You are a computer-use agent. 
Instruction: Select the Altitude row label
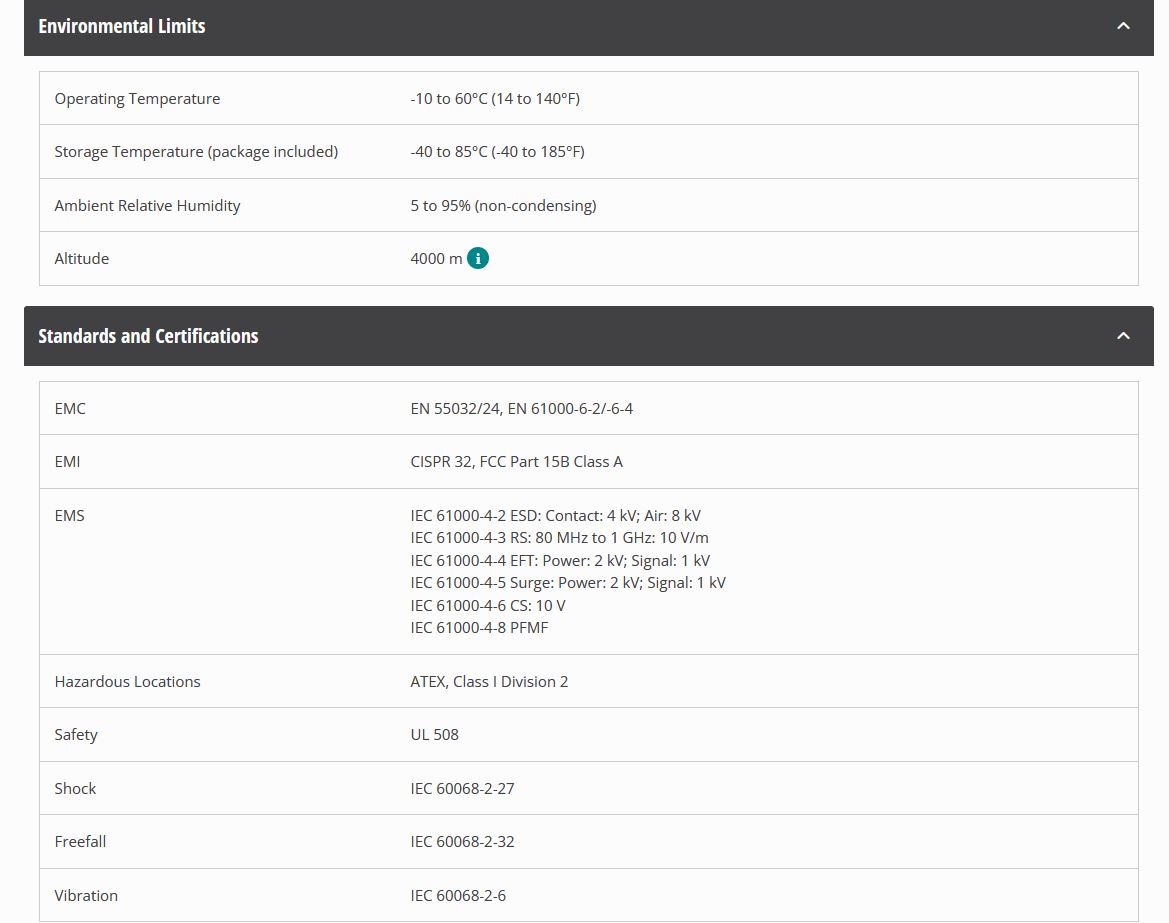tap(81, 259)
